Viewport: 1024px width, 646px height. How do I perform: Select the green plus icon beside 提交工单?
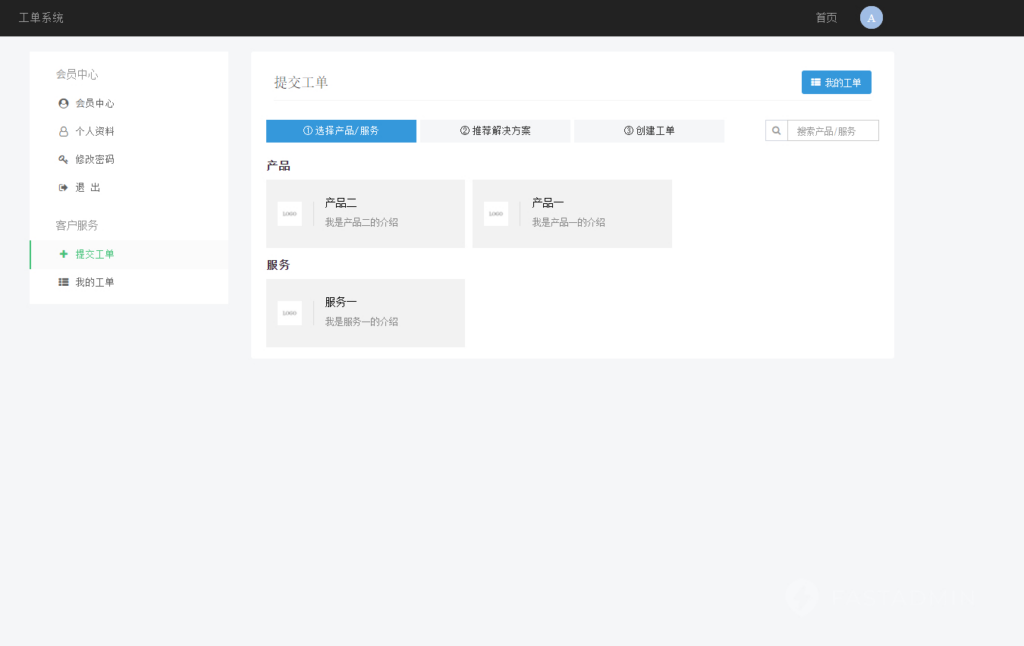pos(62,254)
